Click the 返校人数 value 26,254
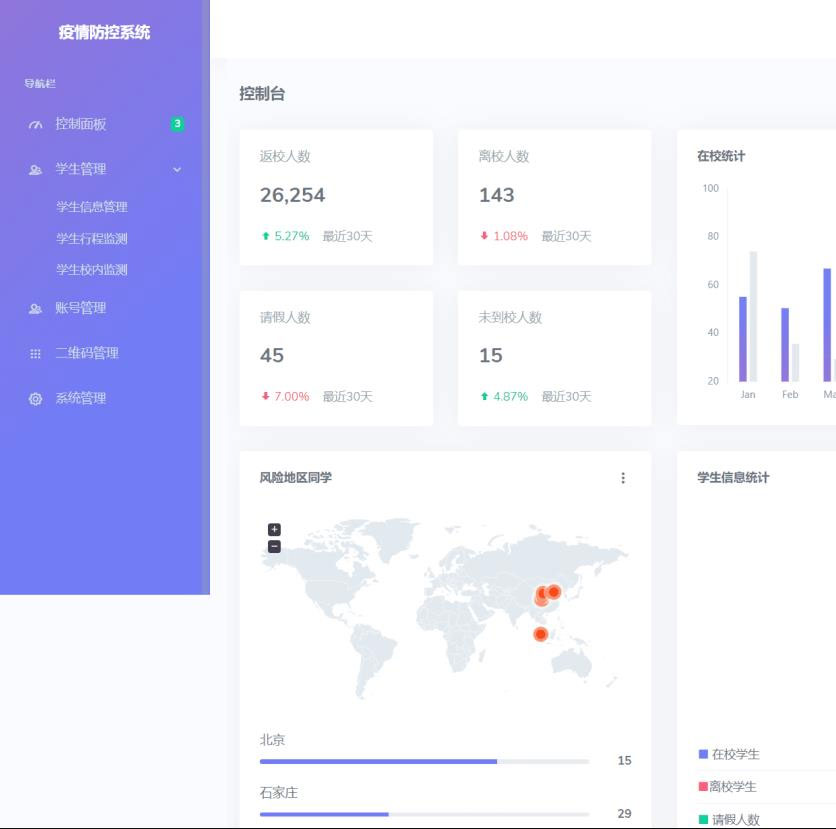 [293, 196]
